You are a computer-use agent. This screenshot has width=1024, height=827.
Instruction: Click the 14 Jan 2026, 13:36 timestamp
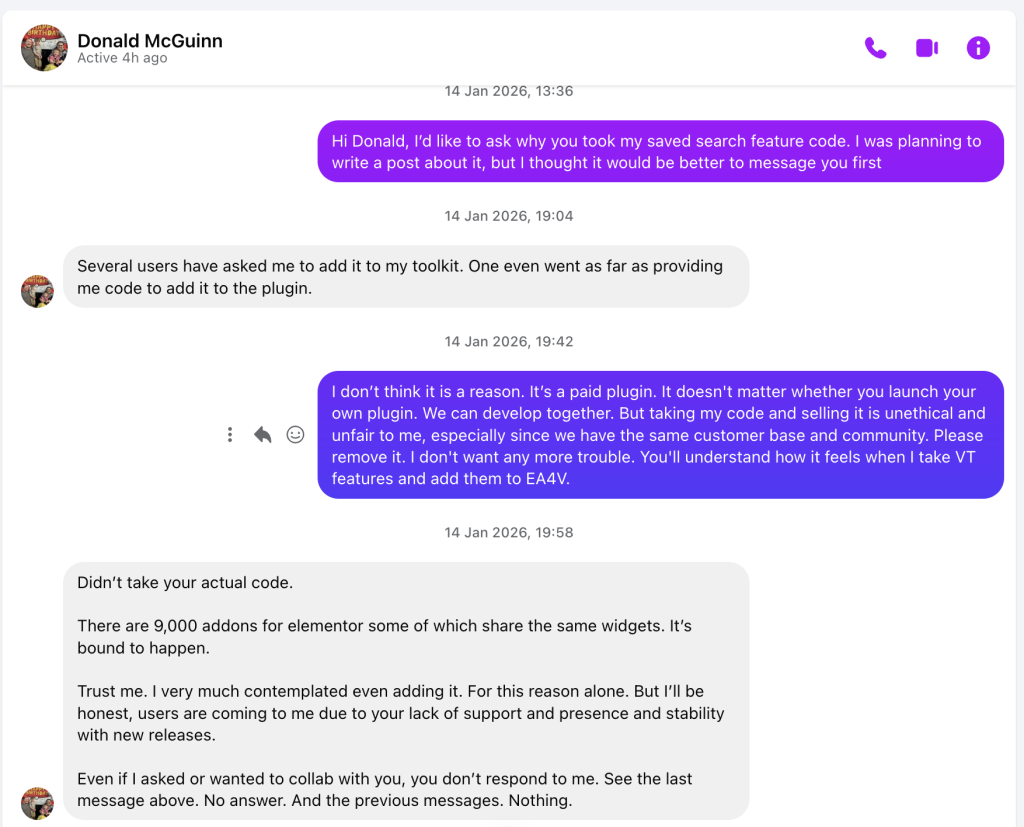click(509, 91)
